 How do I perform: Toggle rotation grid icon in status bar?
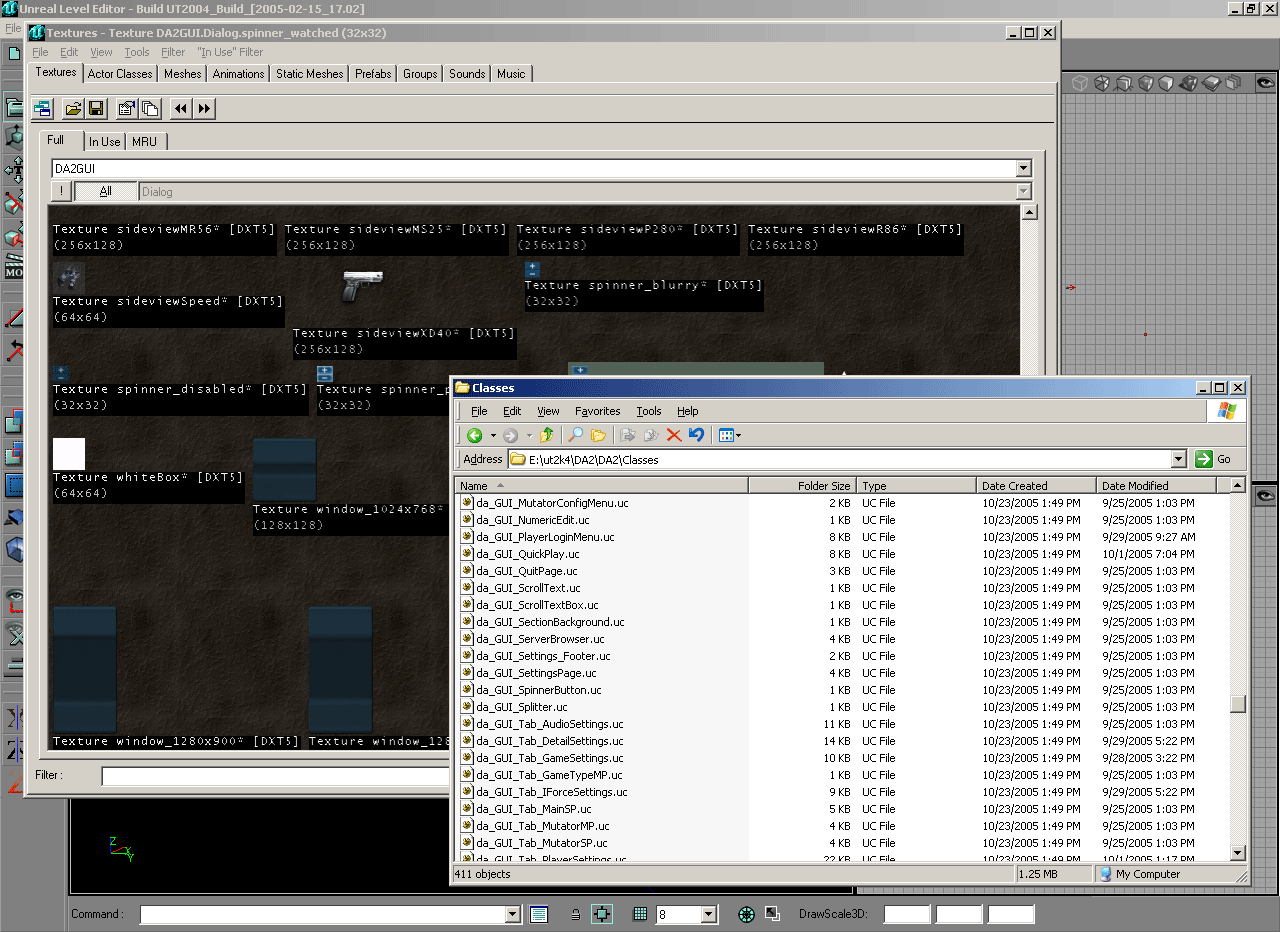[x=746, y=914]
